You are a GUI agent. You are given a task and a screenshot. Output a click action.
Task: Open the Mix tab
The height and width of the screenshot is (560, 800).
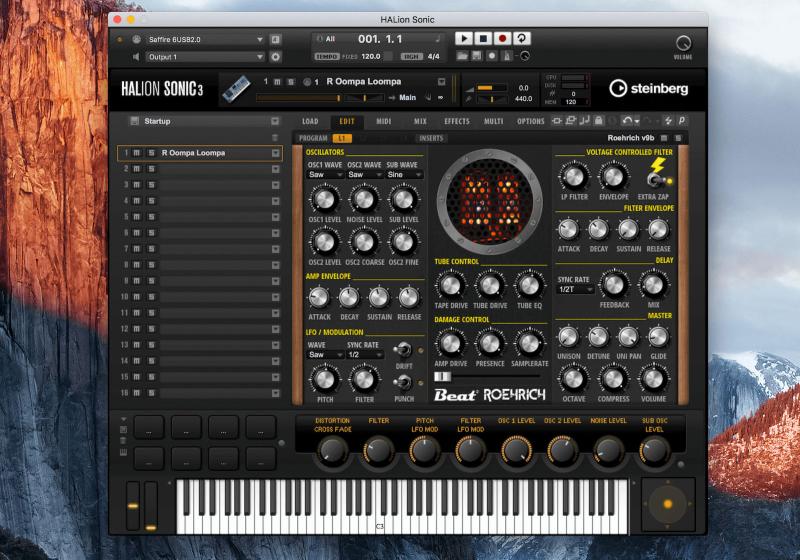tap(420, 121)
